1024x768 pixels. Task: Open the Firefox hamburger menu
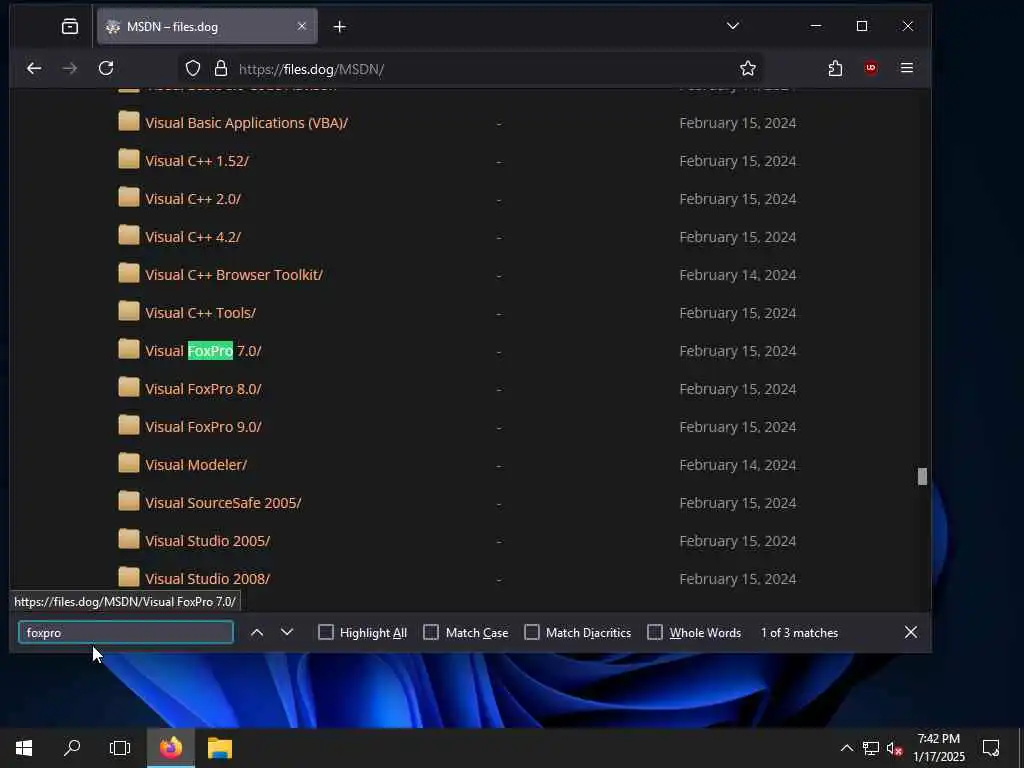pyautogui.click(x=906, y=68)
